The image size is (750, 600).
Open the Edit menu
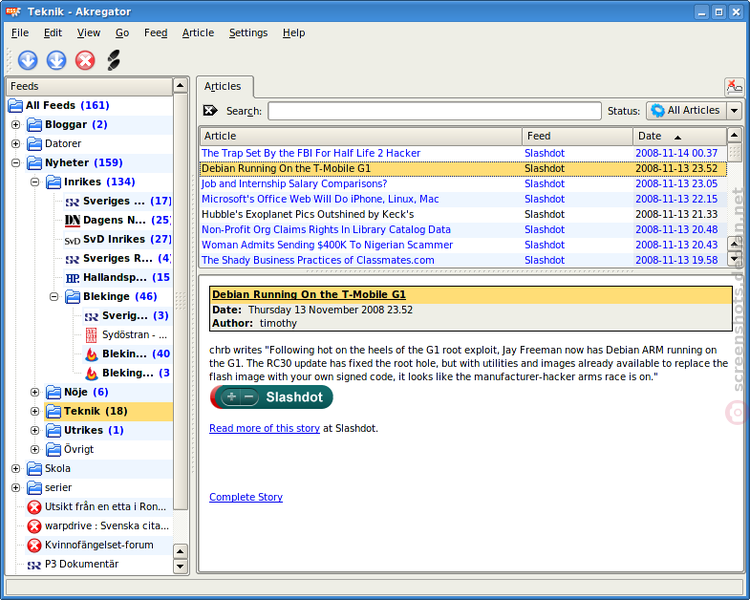(x=53, y=33)
